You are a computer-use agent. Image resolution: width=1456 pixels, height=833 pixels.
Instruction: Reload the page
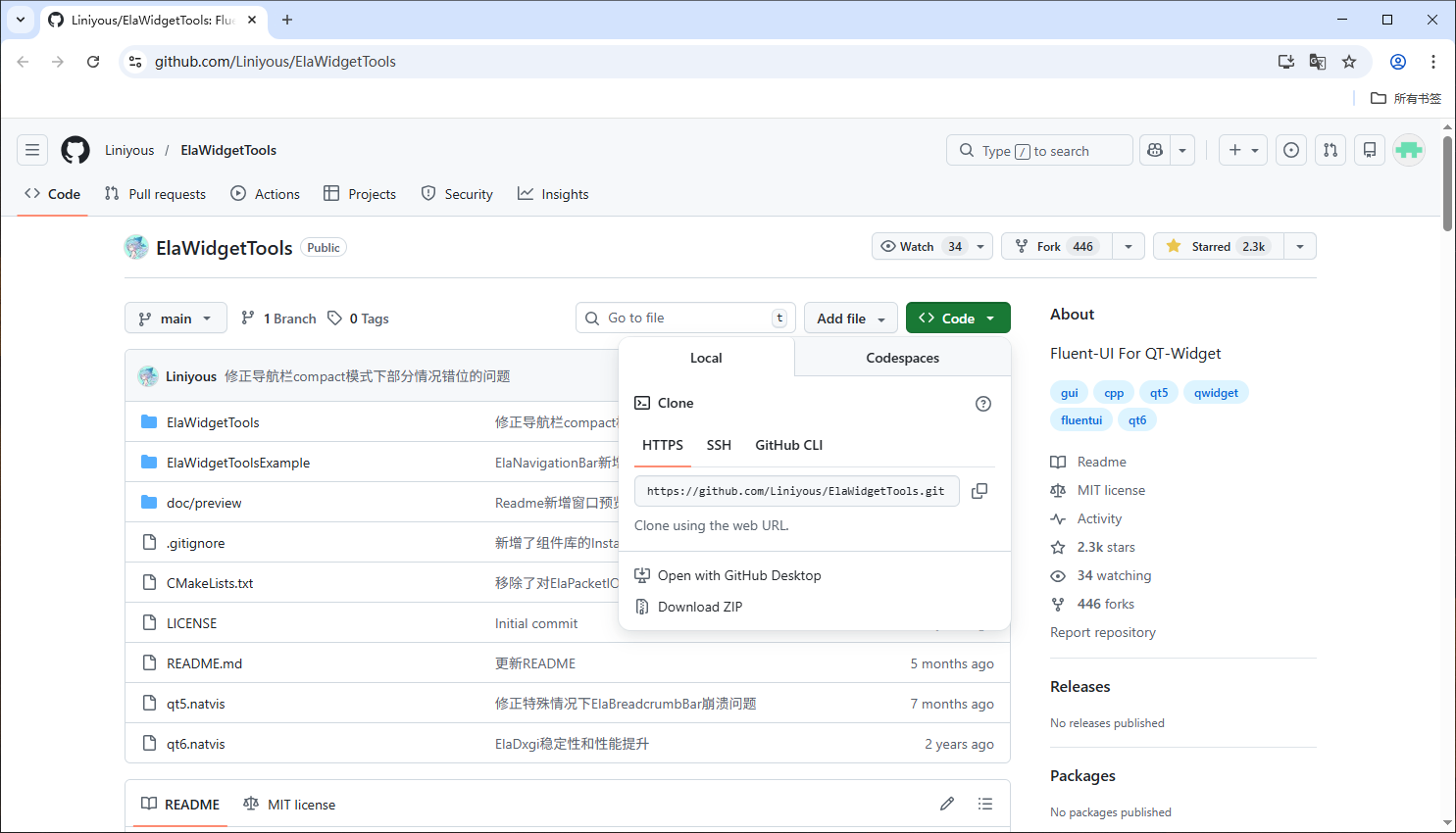(93, 62)
